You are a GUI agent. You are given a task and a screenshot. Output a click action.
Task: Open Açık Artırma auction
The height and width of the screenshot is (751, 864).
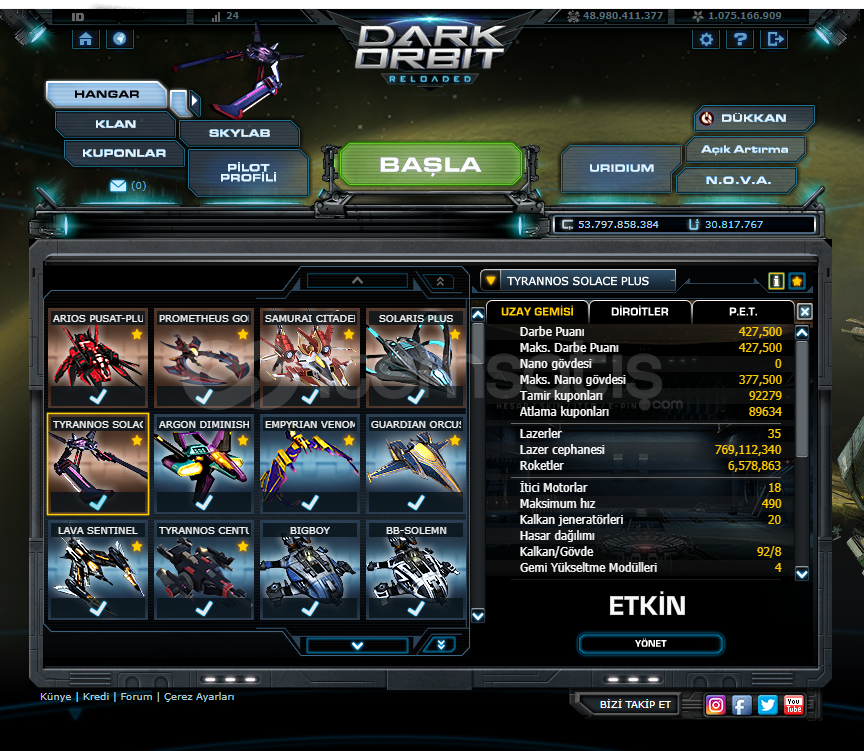click(x=744, y=149)
